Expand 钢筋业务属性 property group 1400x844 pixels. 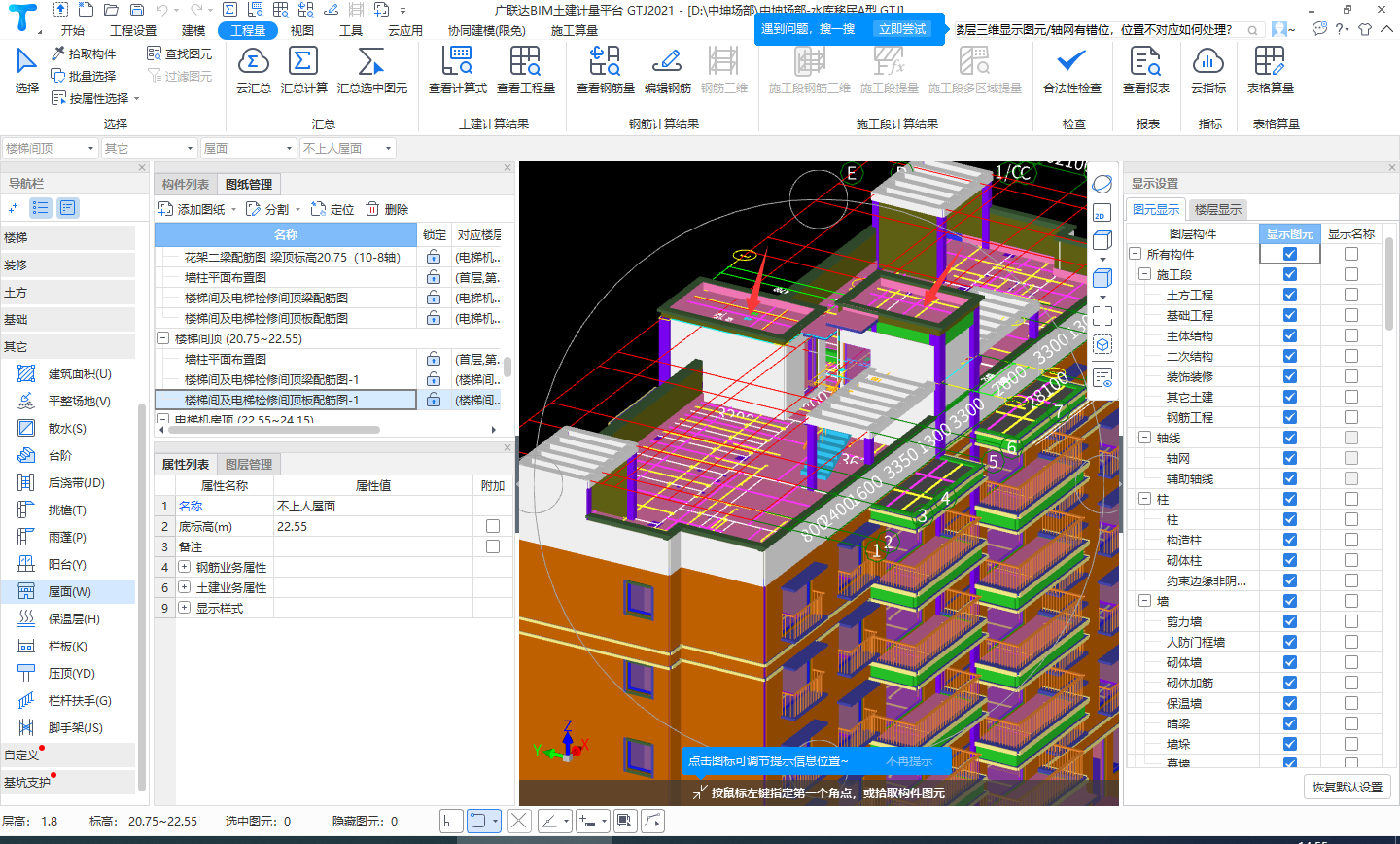point(184,567)
